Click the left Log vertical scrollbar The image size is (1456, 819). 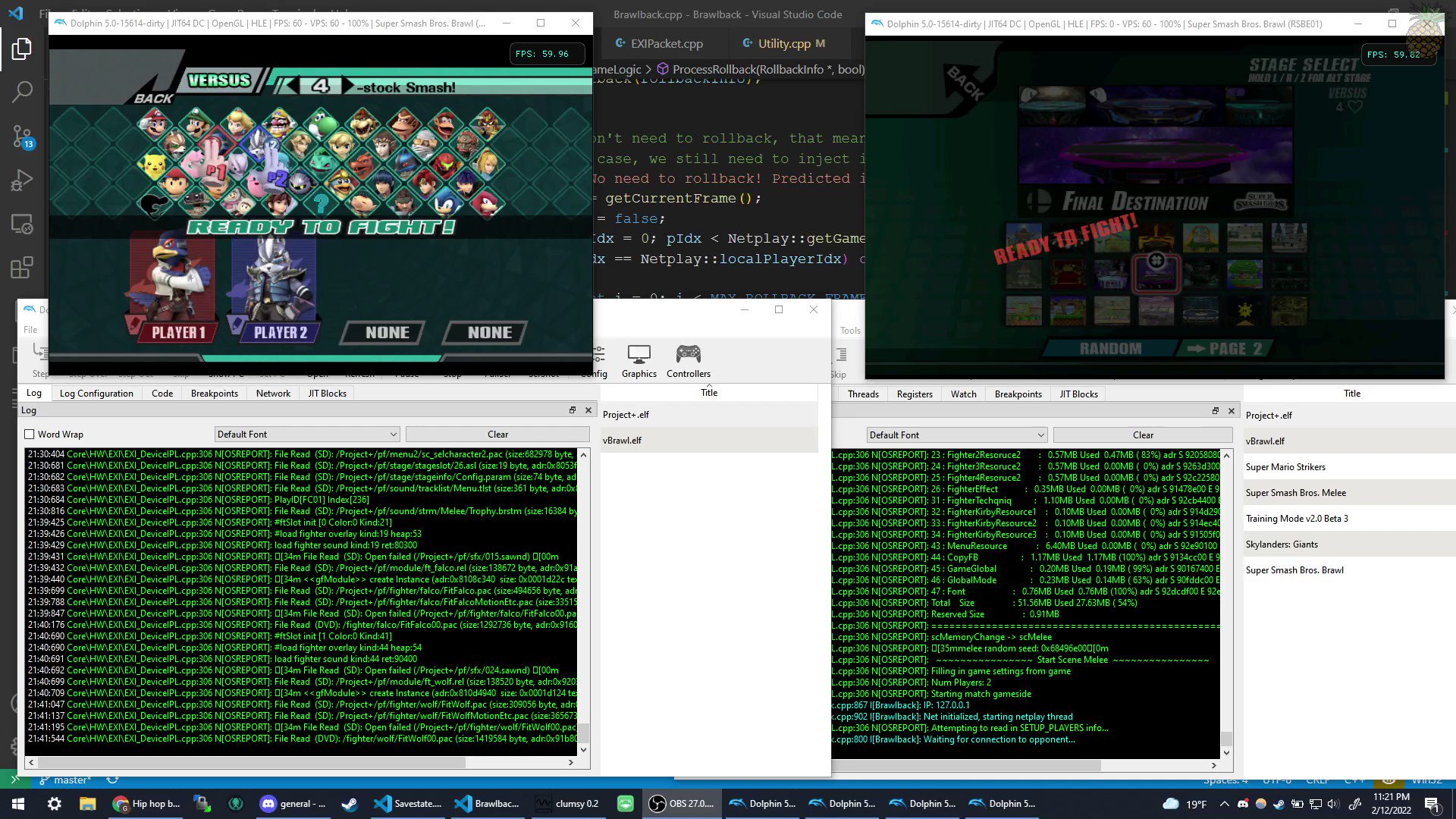(x=583, y=601)
